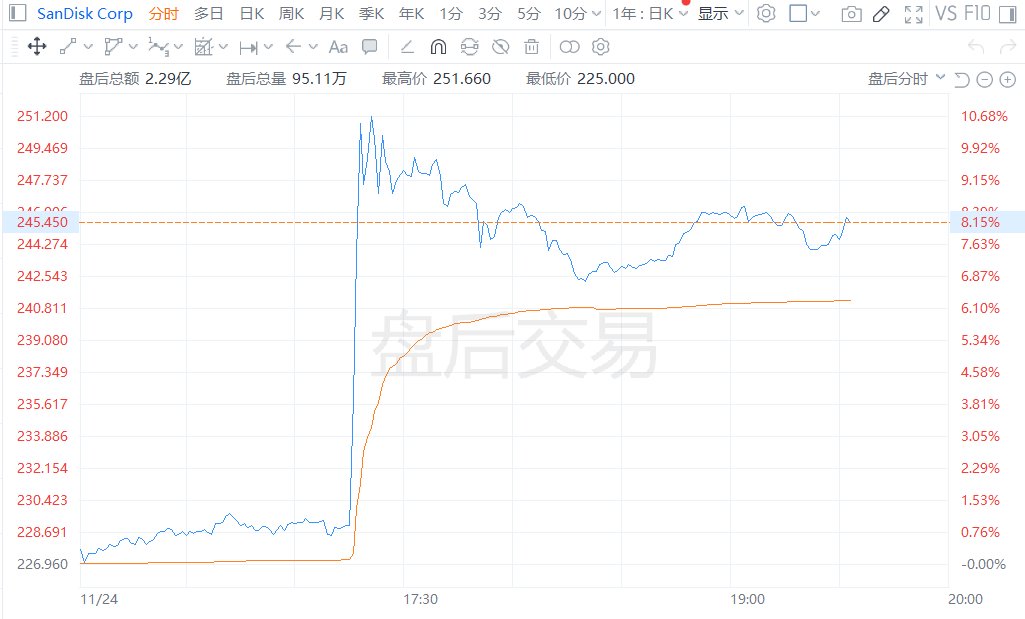Open the camera screenshot tool

[x=850, y=14]
